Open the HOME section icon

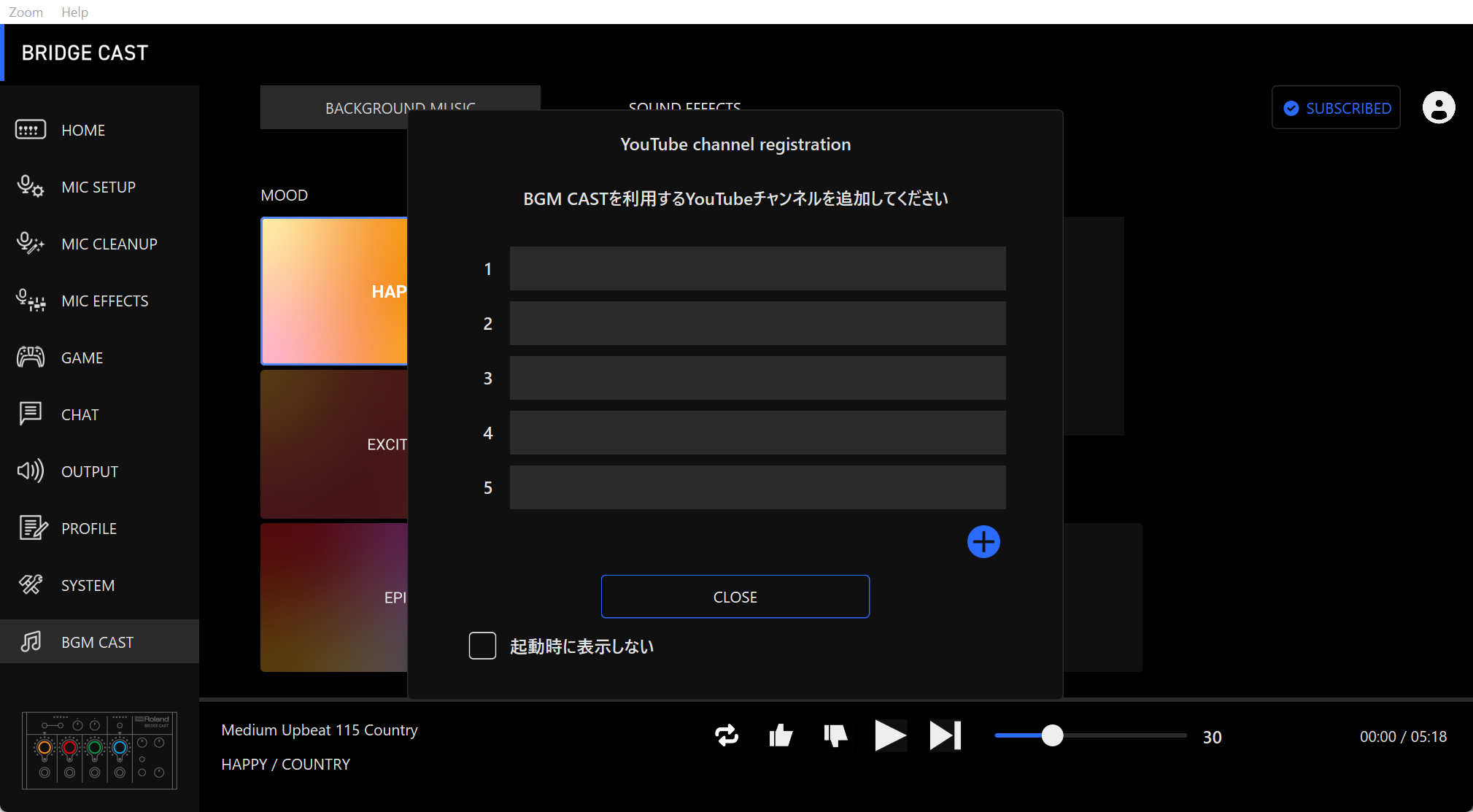pyautogui.click(x=31, y=130)
